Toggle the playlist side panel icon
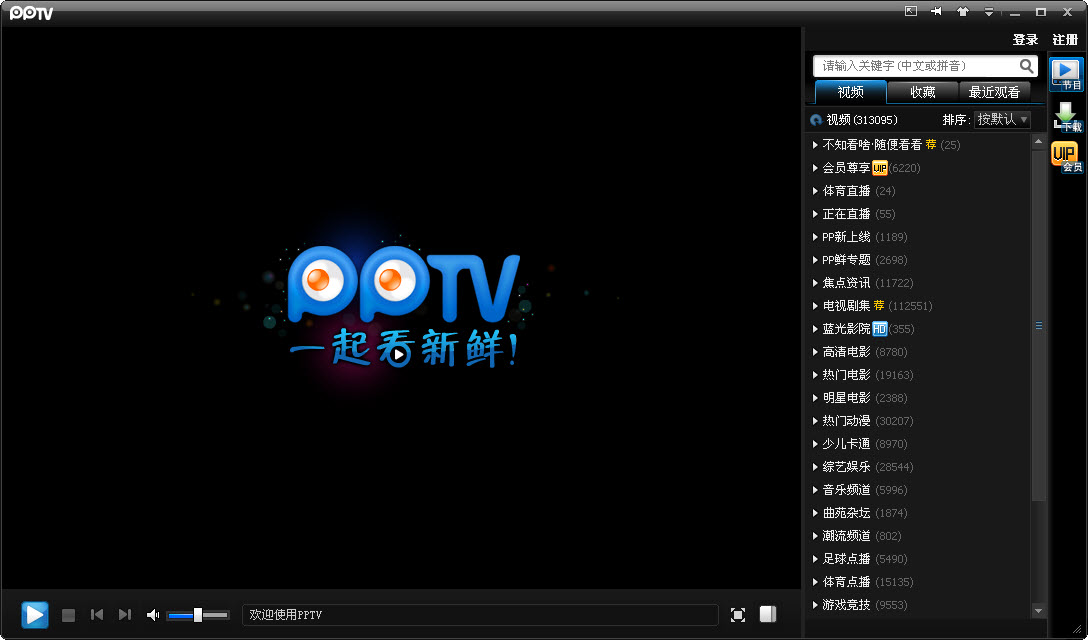This screenshot has height=640, width=1088. (x=768, y=614)
